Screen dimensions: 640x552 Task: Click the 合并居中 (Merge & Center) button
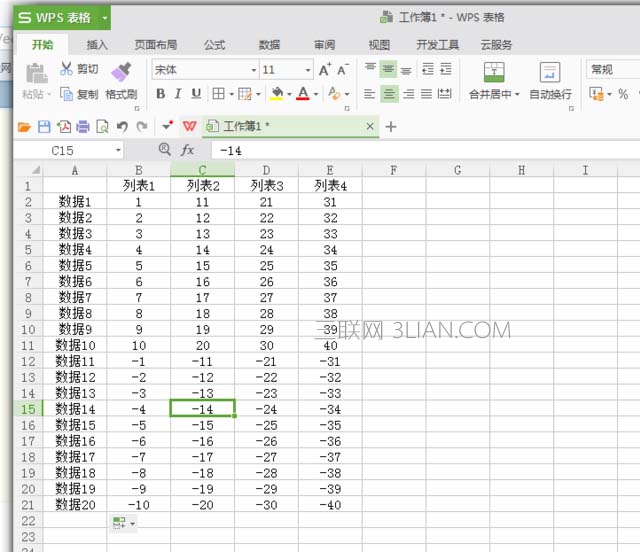coord(494,81)
